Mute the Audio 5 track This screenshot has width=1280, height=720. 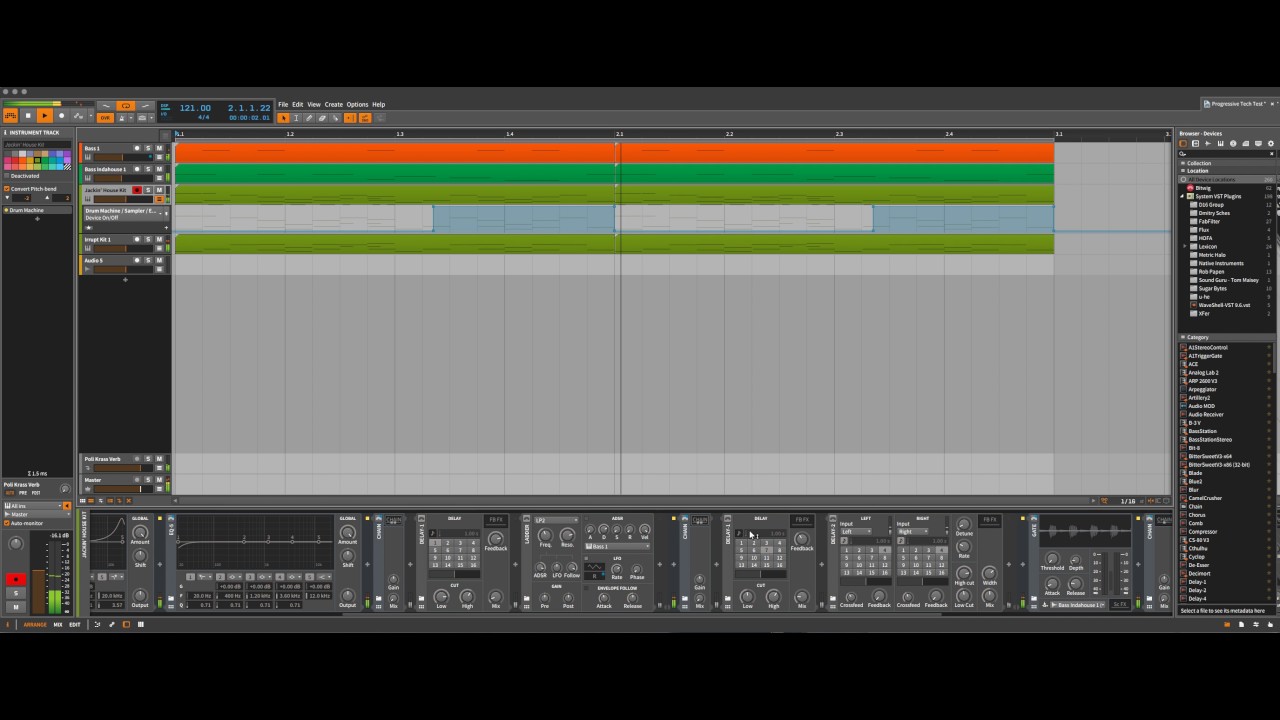159,261
